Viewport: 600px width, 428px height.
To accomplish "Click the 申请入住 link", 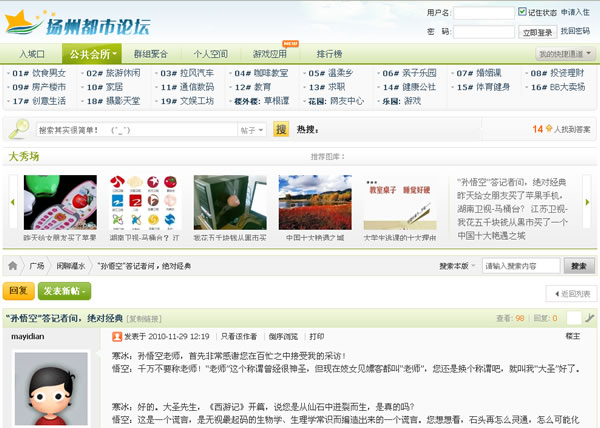I will coord(575,12).
